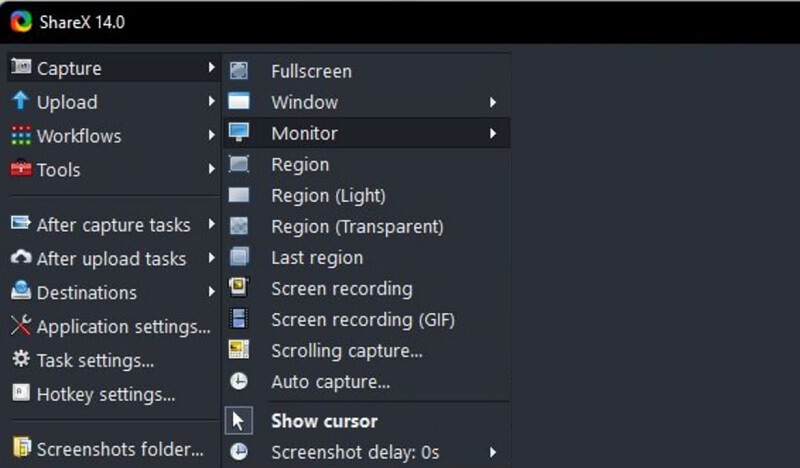
Task: Open Screenshot delay: 0s options
Action: tap(366, 452)
